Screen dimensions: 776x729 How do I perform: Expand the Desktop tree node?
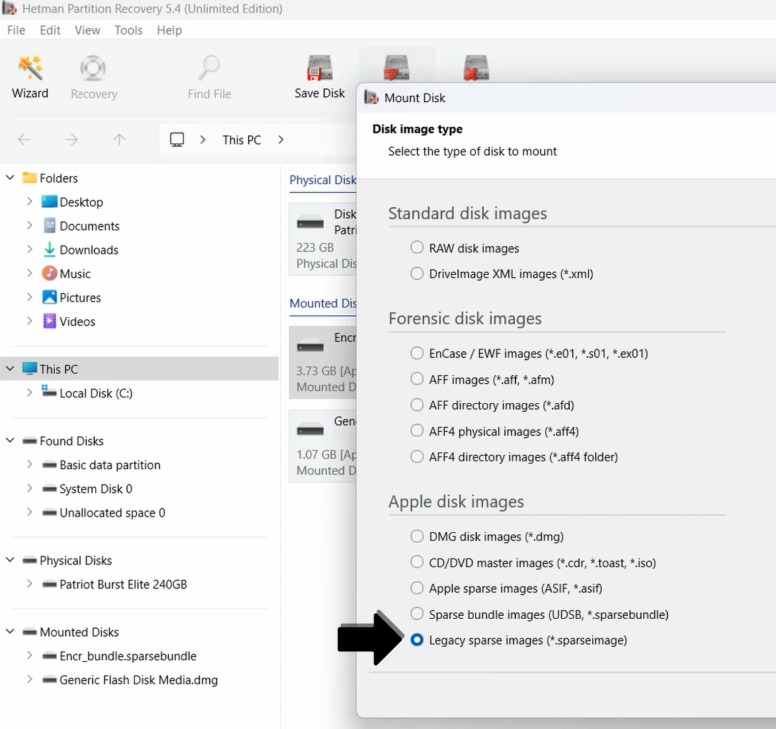pos(29,201)
